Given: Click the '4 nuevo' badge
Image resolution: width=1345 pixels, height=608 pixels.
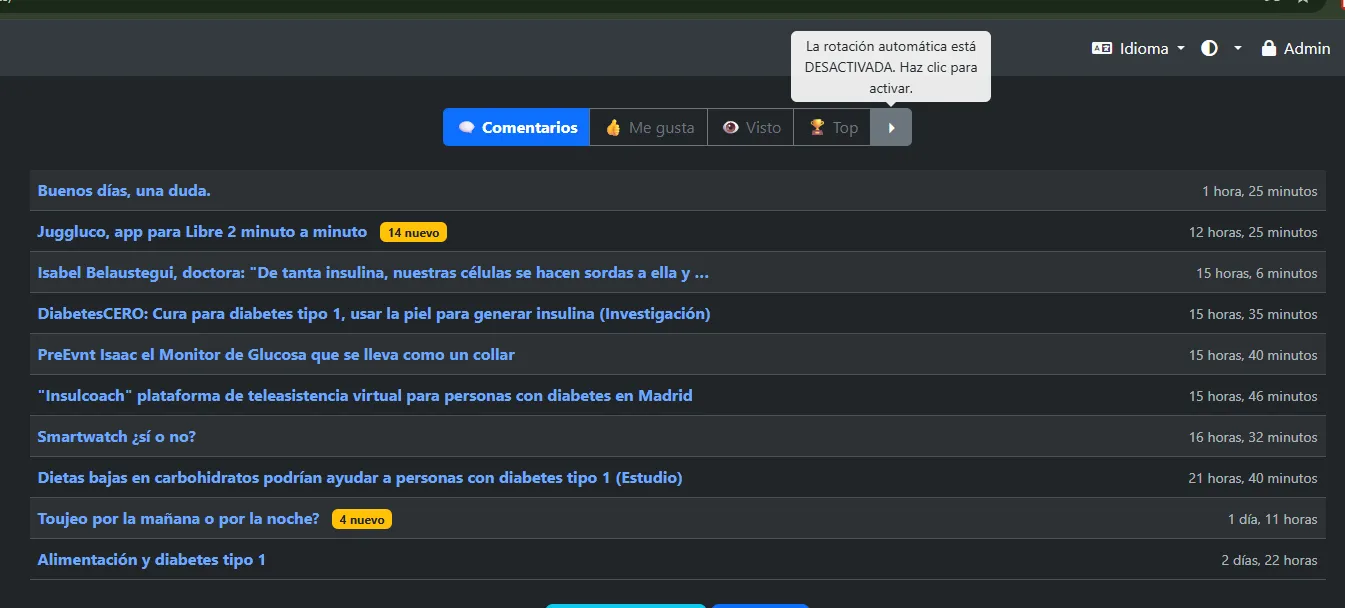Looking at the screenshot, I should click(362, 519).
